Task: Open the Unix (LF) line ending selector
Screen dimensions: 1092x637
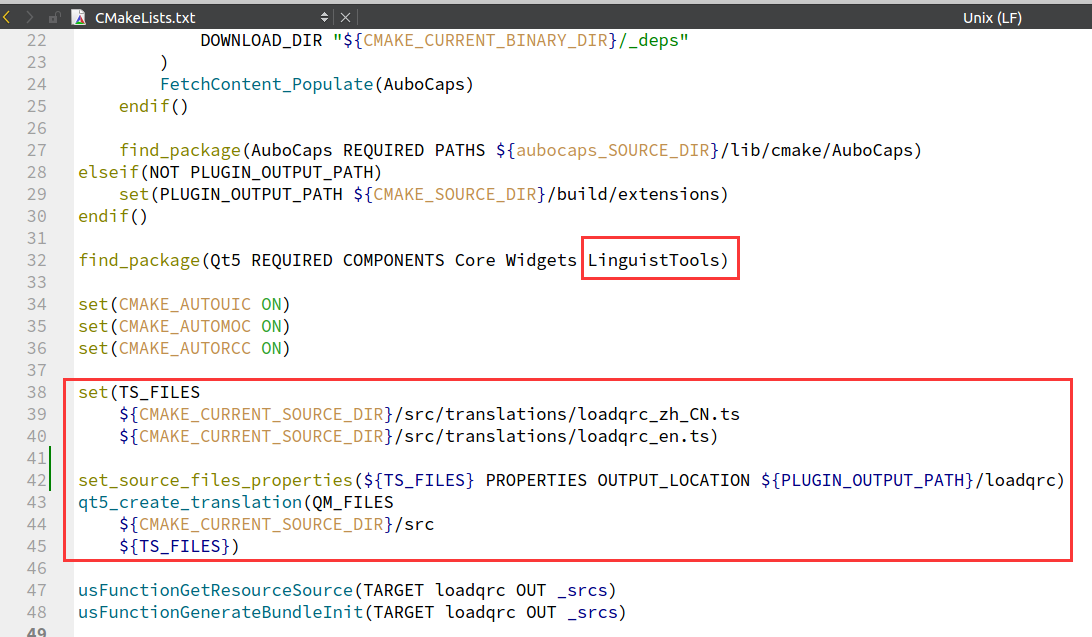Action: 992,17
